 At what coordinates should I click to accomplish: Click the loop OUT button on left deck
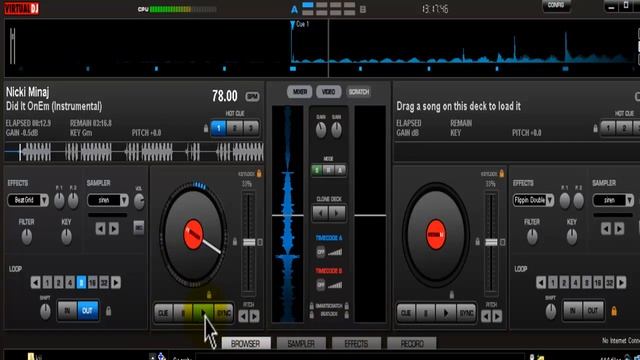click(87, 311)
